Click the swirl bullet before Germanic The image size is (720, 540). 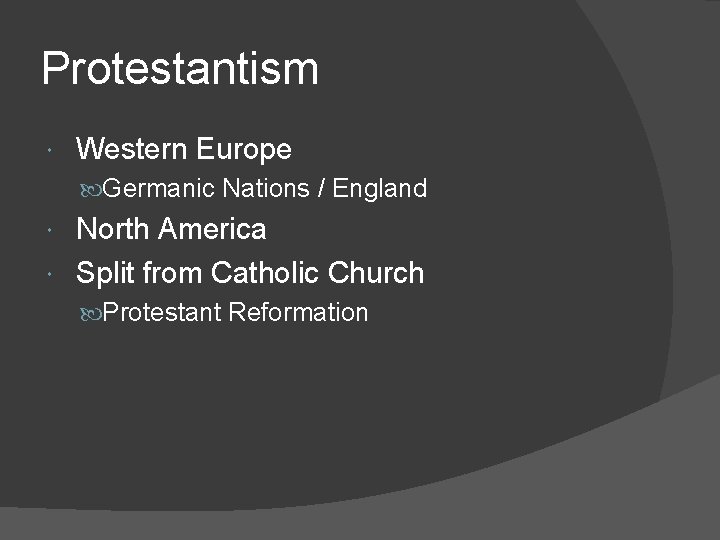[94, 188]
